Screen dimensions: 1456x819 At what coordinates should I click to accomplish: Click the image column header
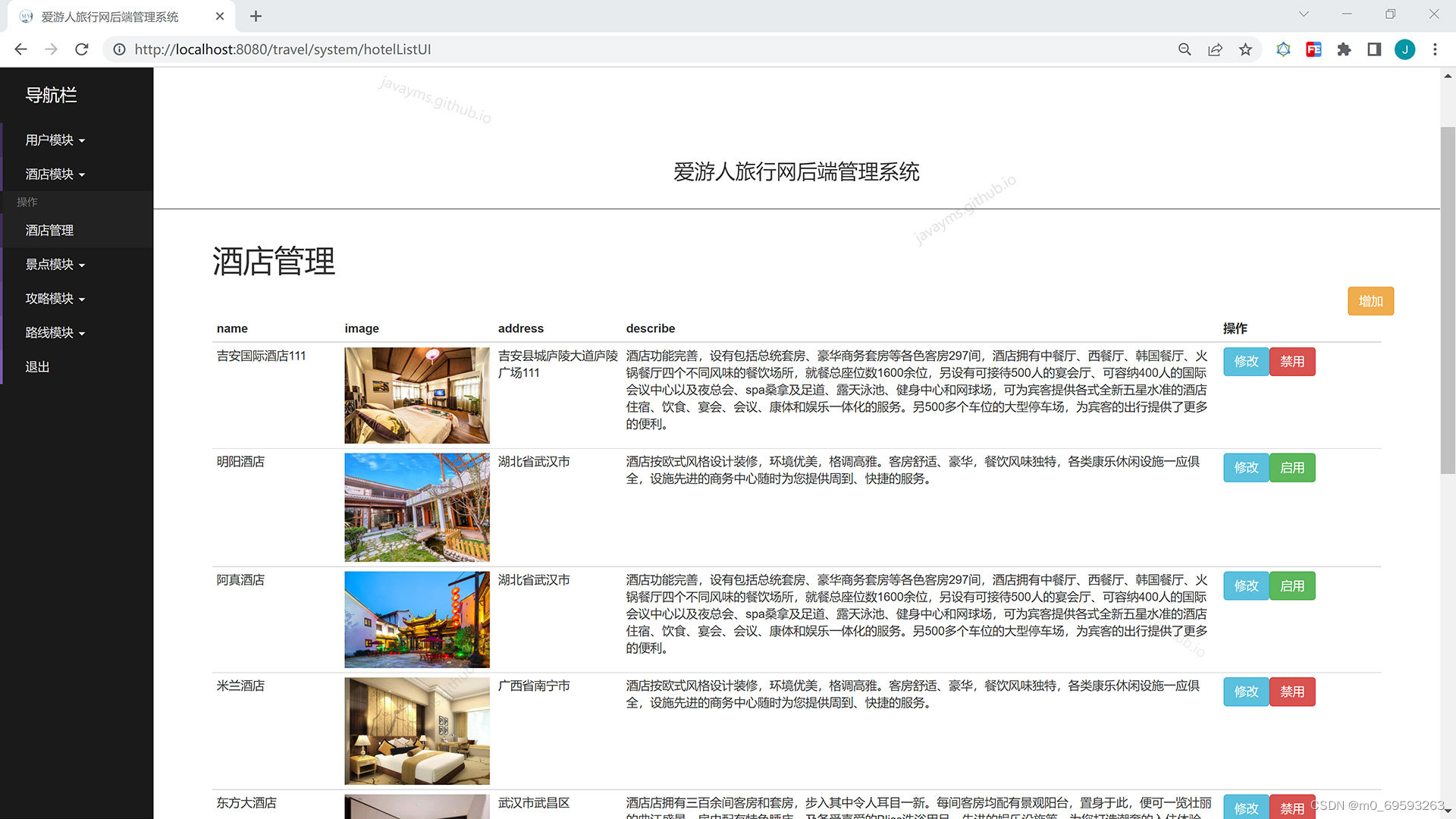[362, 328]
